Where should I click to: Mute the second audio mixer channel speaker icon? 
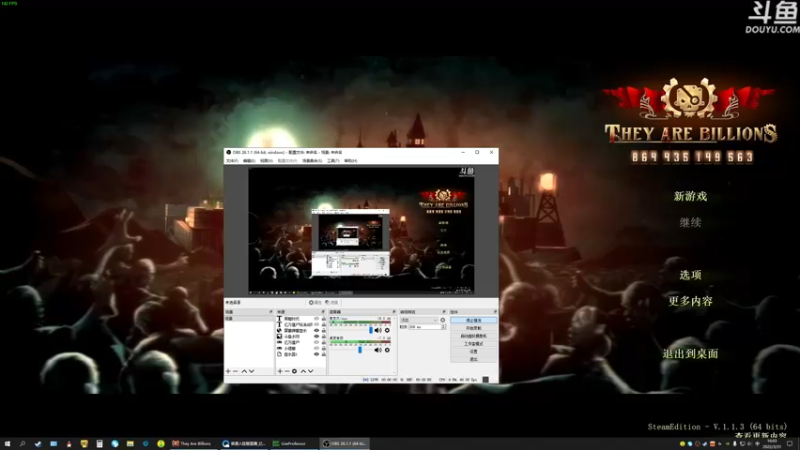click(378, 350)
